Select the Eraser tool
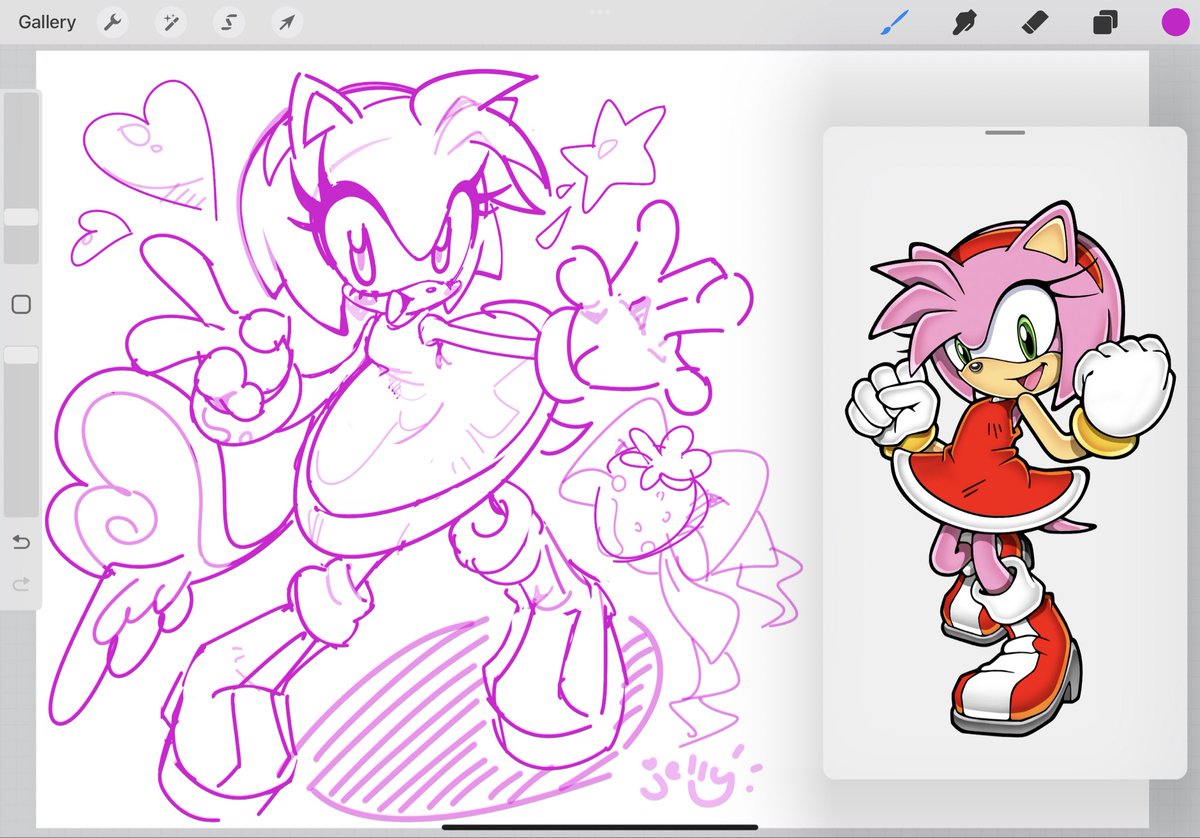 pyautogui.click(x=1034, y=22)
